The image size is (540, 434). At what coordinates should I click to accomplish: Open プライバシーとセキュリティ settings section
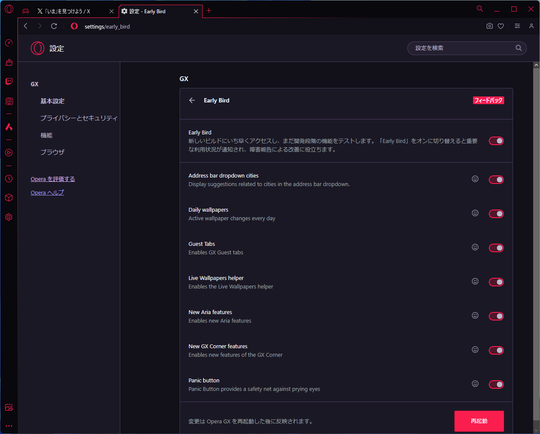[79, 118]
